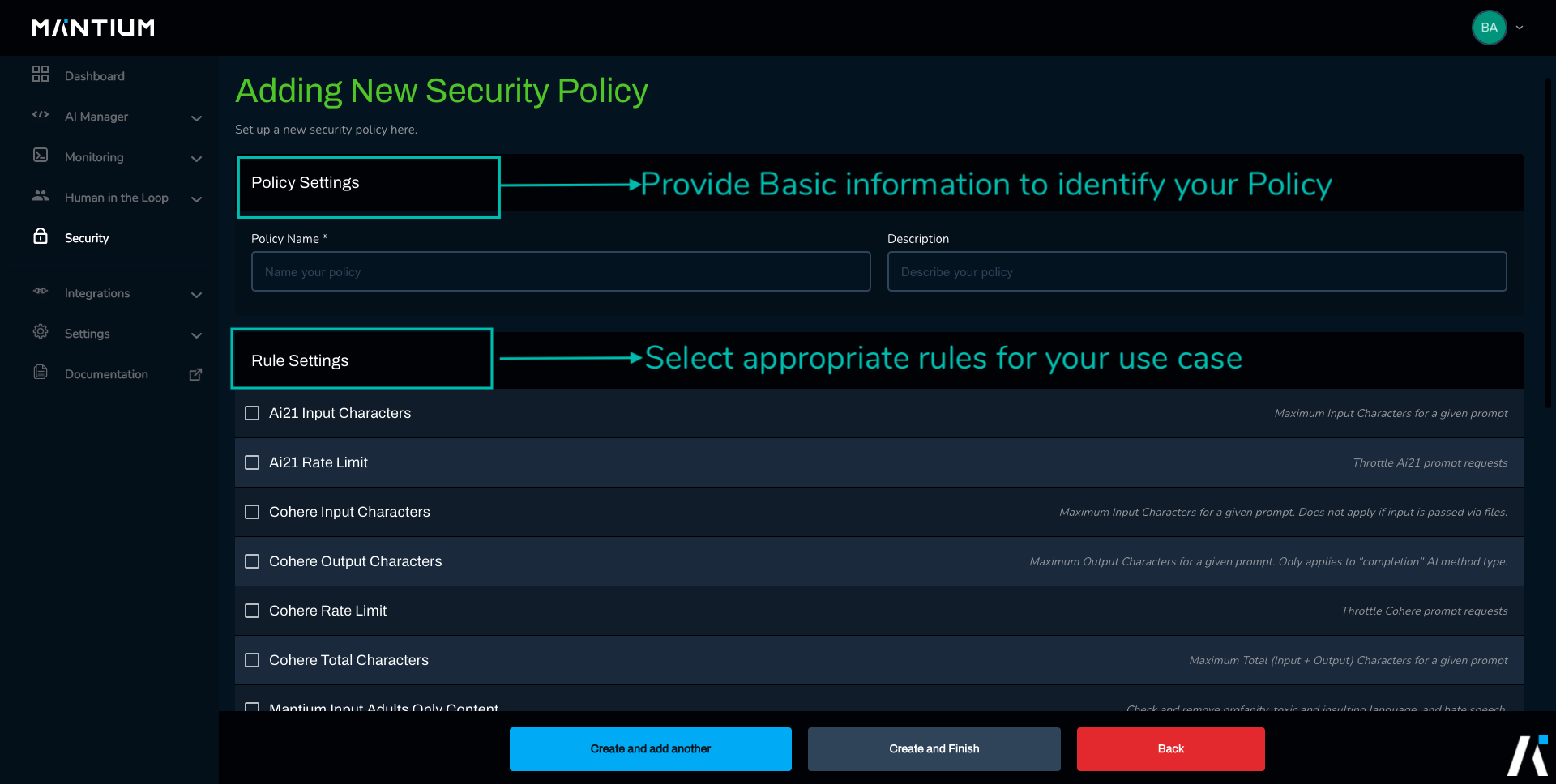The image size is (1556, 784).
Task: Click 'Throttle Ai21 prompt requests' description
Action: (1430, 462)
